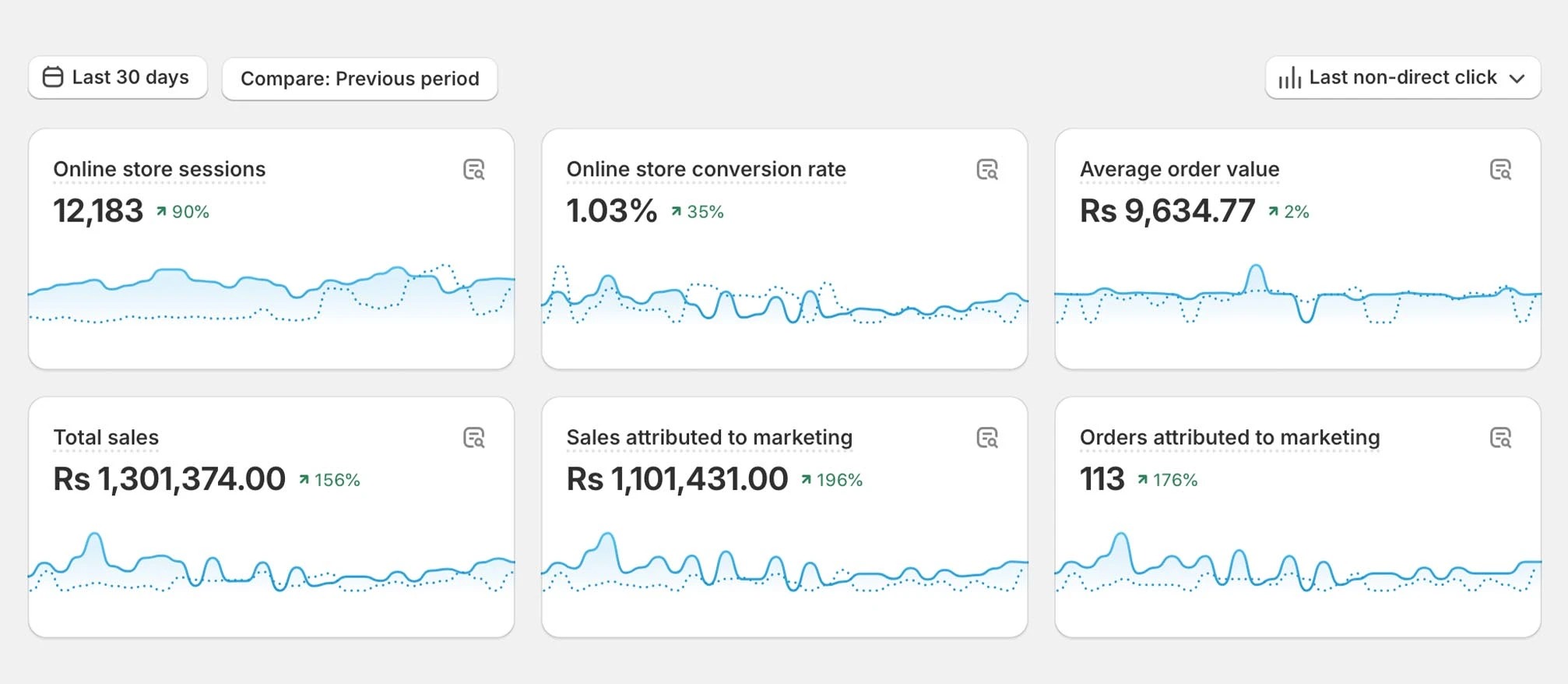
Task: Expand the Last non-direct click dropdown
Action: tap(1402, 78)
